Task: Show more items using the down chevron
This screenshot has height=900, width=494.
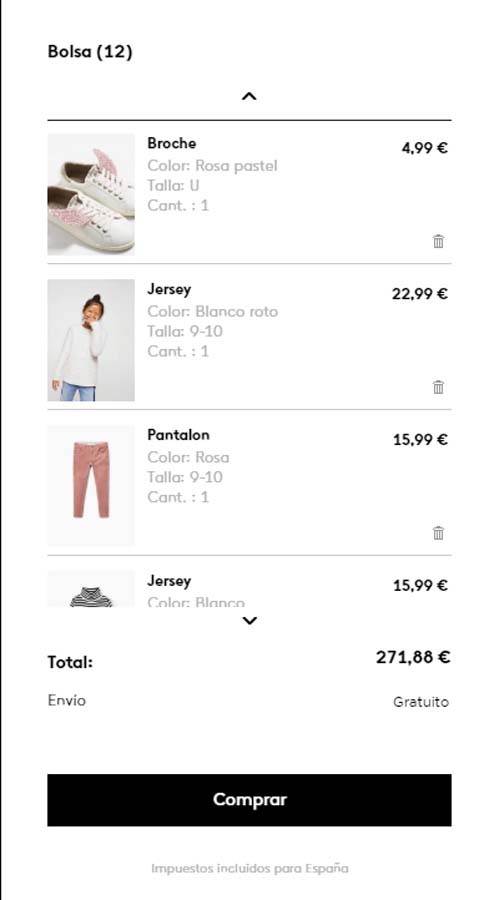Action: (250, 620)
